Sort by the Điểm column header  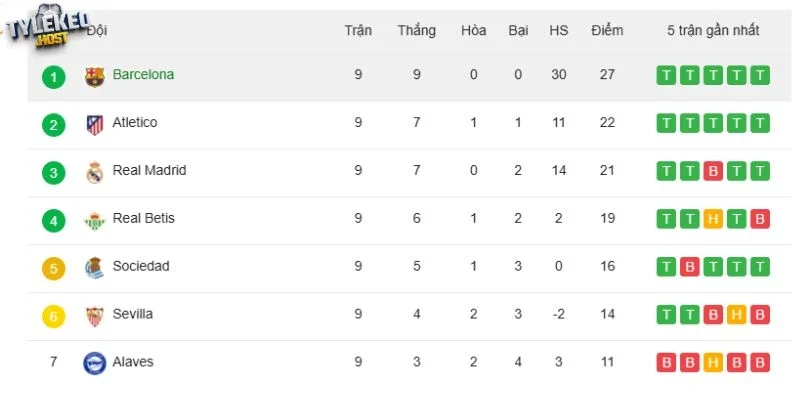(607, 31)
